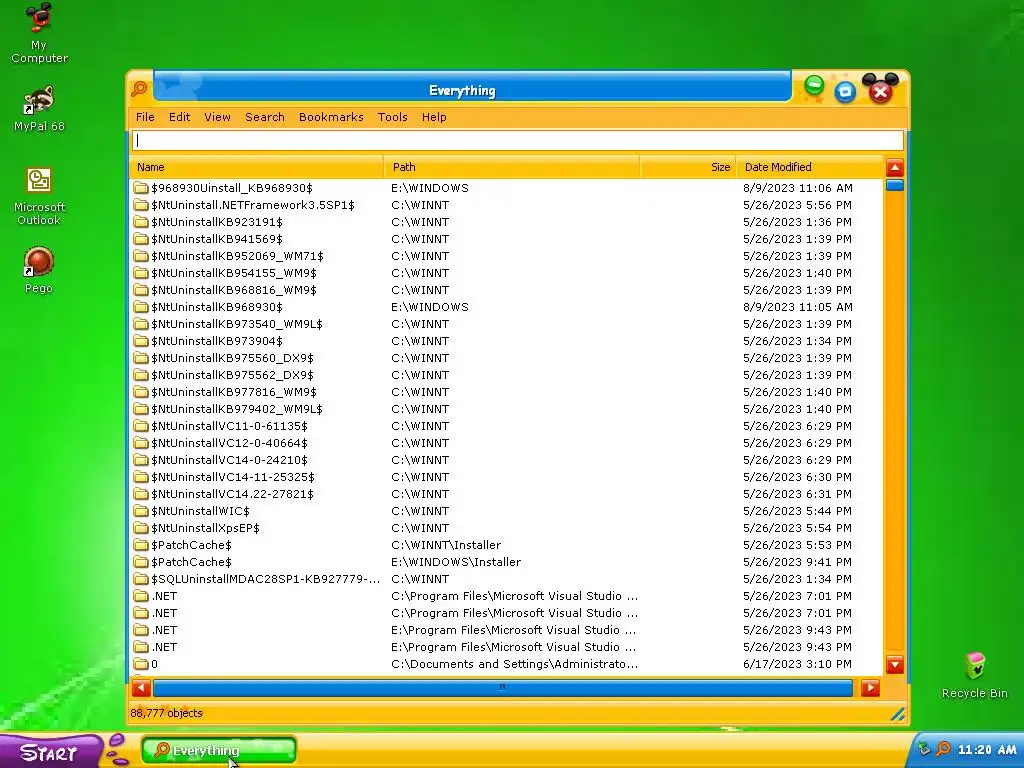Click folder icon of $NtUninstallKB941569$
The height and width of the screenshot is (768, 1024).
(x=140, y=238)
